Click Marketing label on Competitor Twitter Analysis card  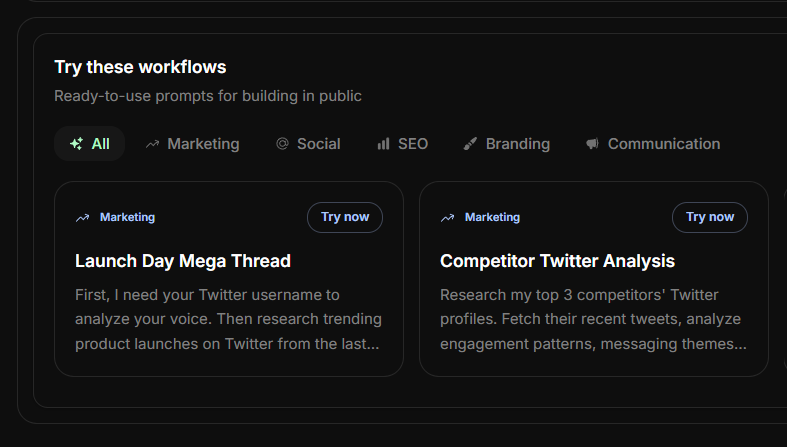pyautogui.click(x=492, y=217)
